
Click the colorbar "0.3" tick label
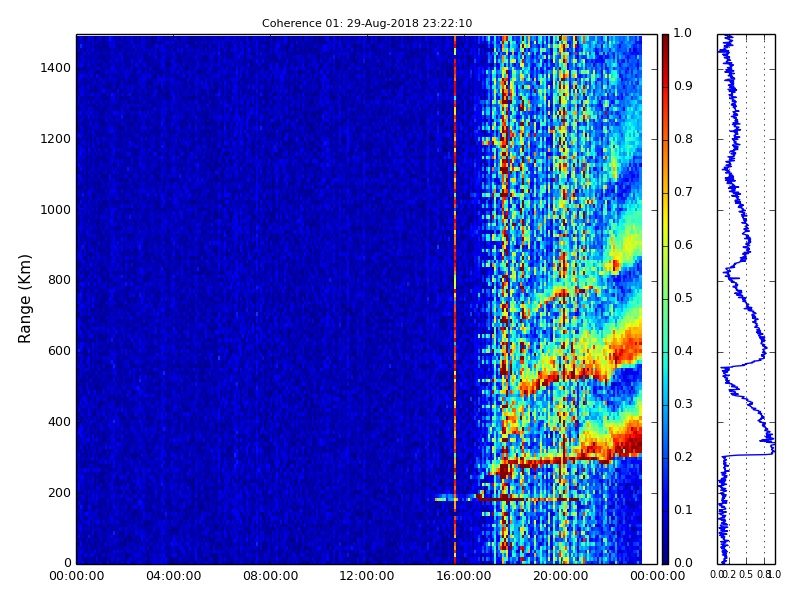click(x=683, y=404)
